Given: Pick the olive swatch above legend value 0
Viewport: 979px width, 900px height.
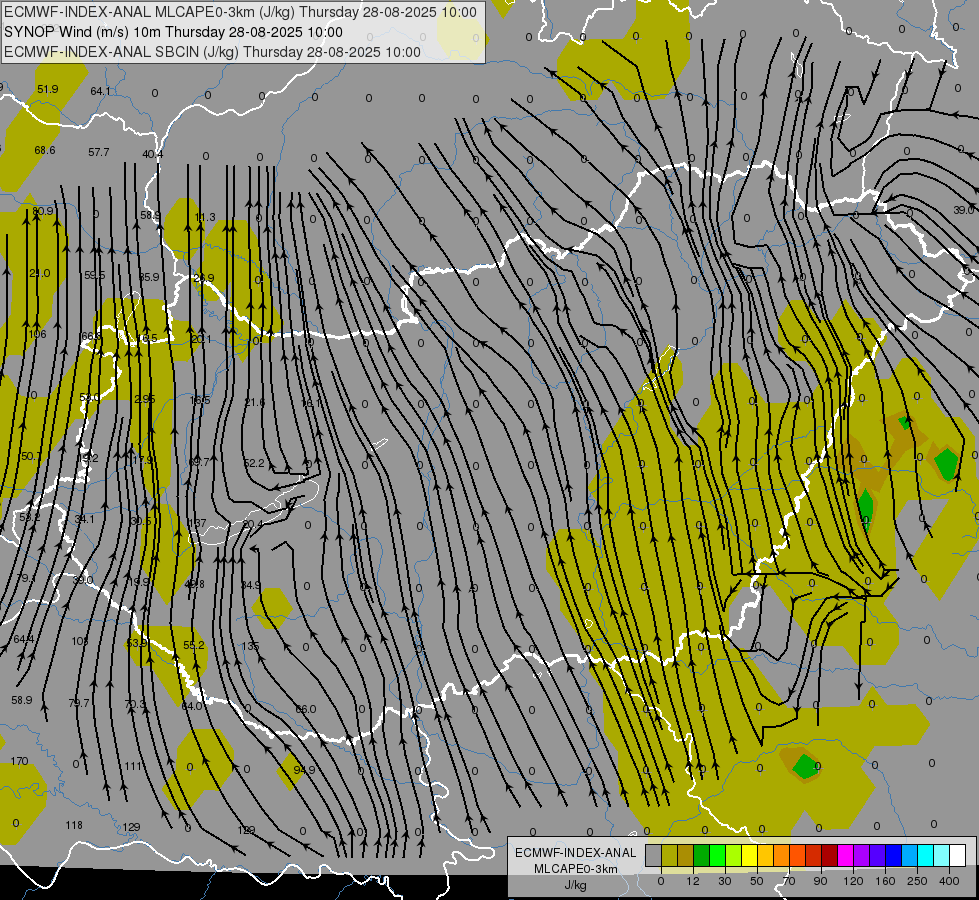Looking at the screenshot, I should click(x=670, y=856).
